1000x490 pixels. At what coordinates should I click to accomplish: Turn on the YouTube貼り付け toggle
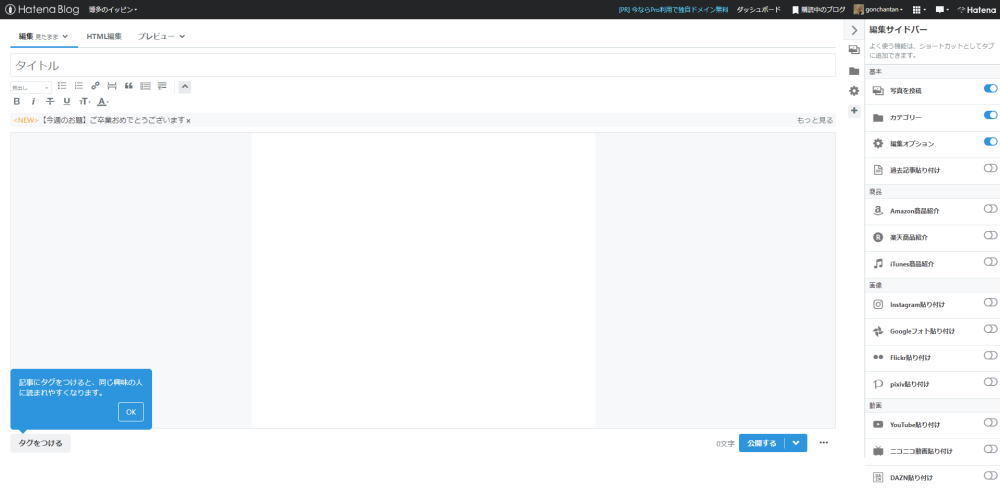990,422
